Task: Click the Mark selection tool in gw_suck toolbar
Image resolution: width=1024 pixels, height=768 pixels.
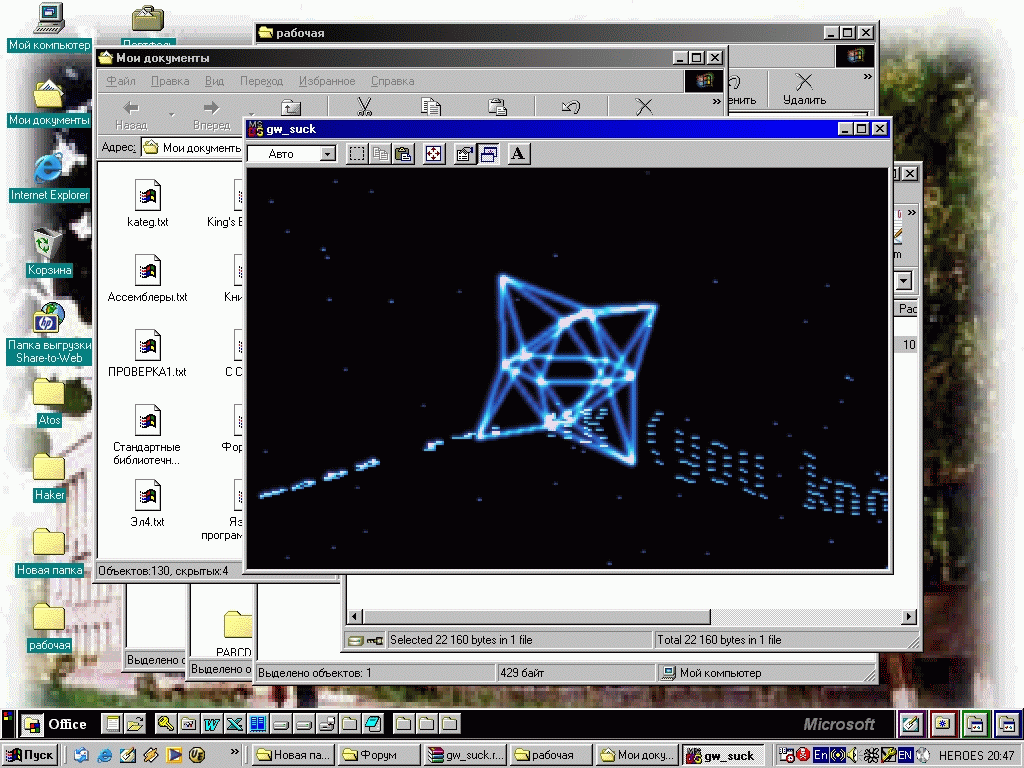Action: point(357,154)
